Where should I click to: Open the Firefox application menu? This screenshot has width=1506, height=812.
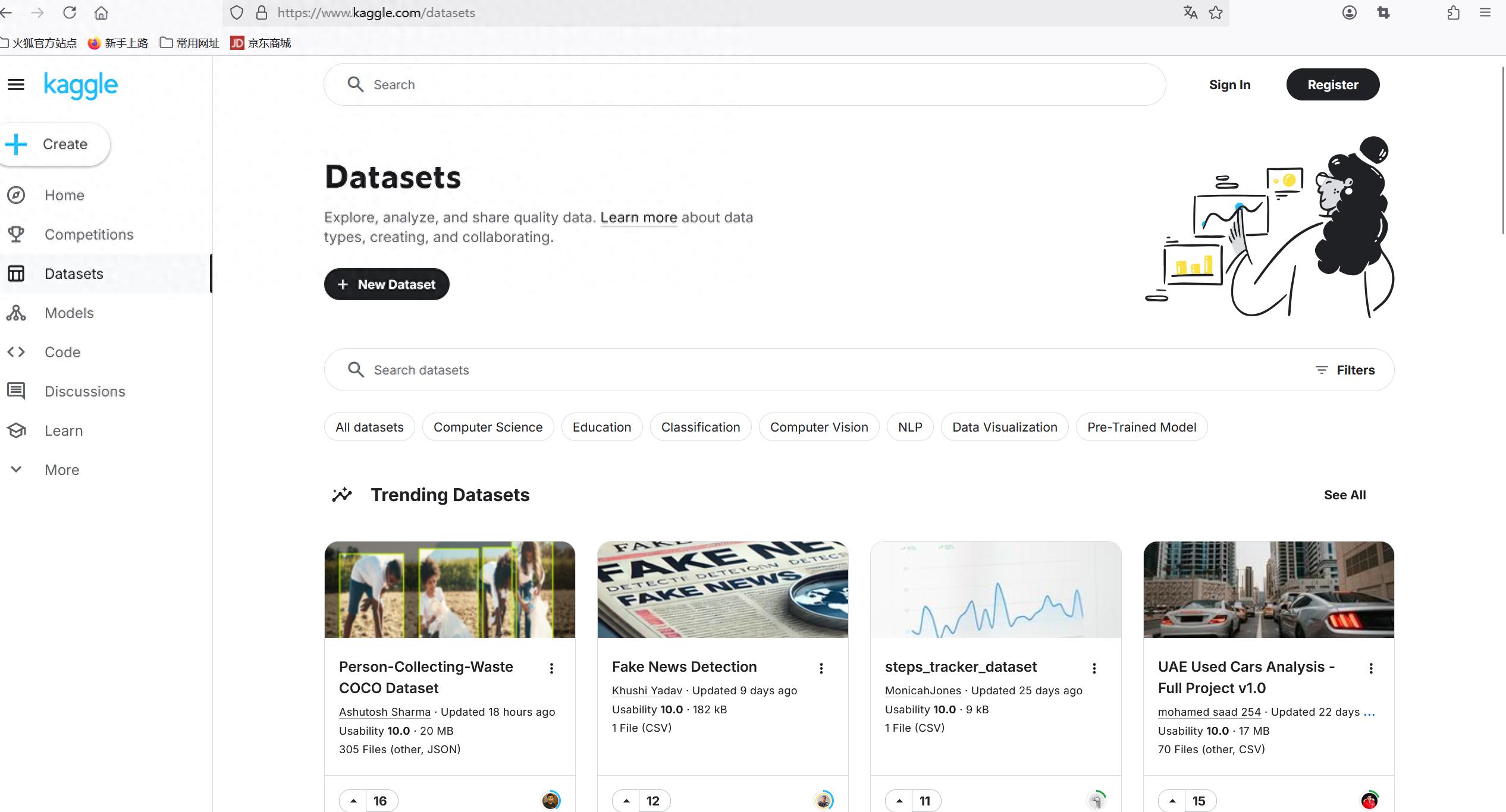[x=1485, y=12]
